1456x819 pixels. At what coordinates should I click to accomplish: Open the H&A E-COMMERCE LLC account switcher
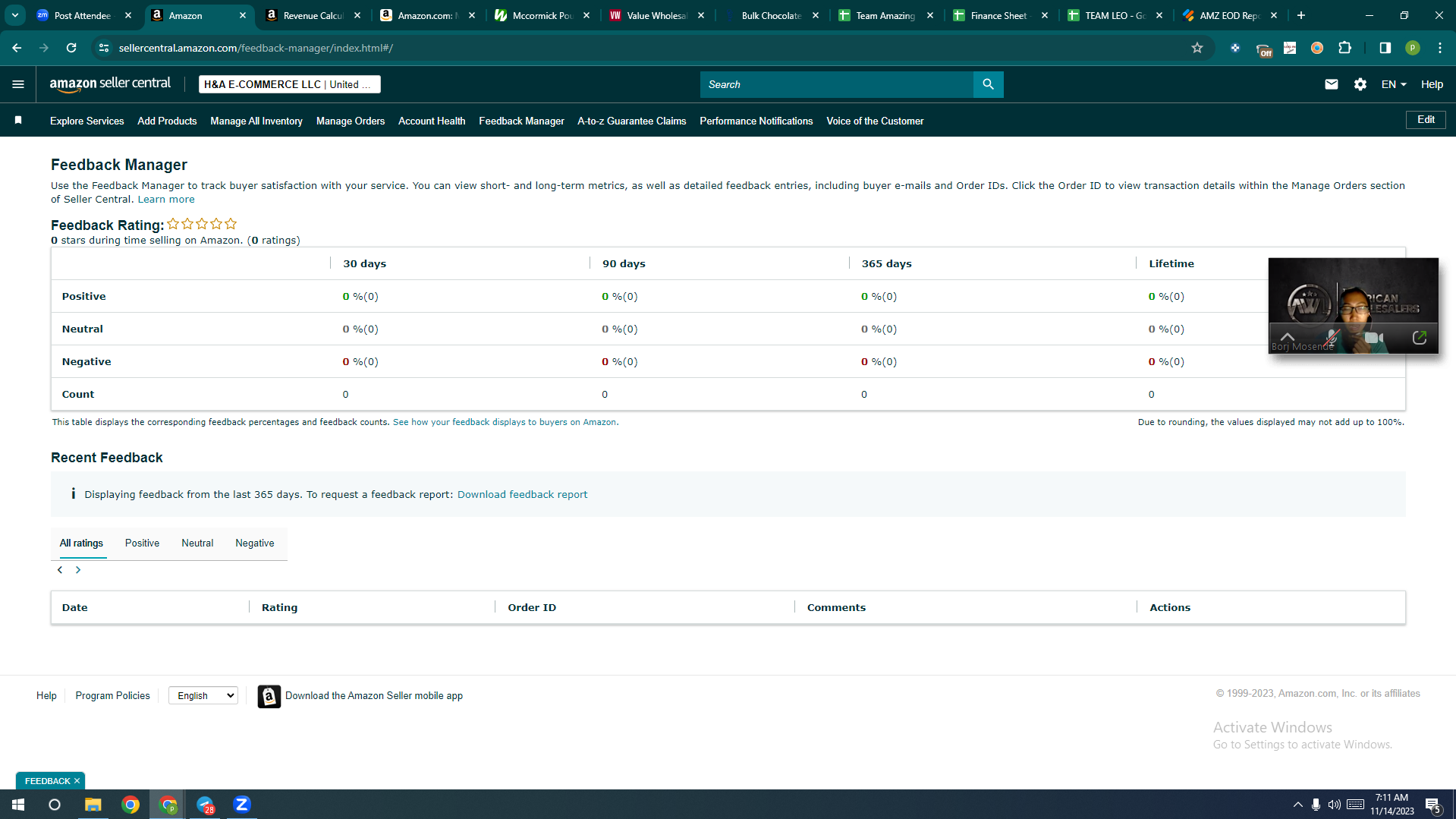pos(289,84)
